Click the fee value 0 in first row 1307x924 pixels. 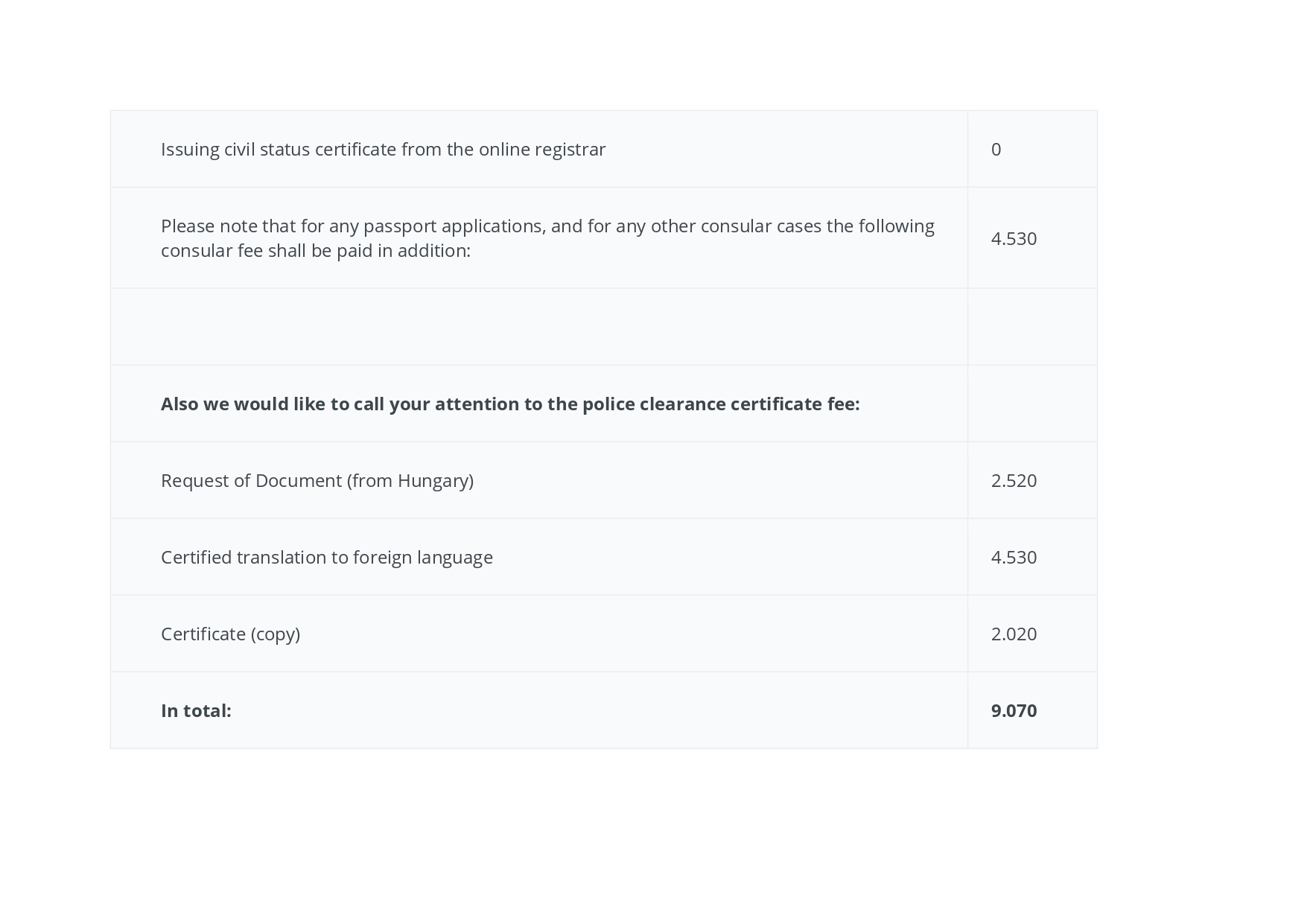tap(996, 149)
